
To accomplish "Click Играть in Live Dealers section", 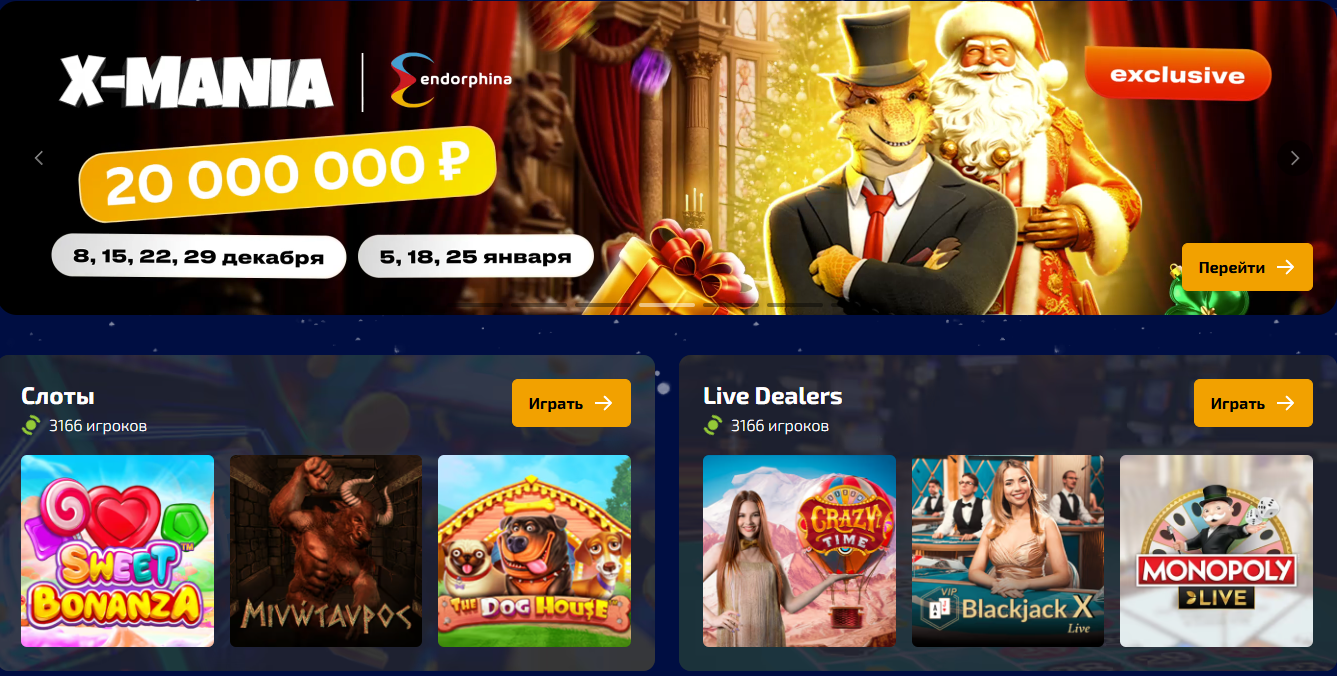I will [1253, 403].
